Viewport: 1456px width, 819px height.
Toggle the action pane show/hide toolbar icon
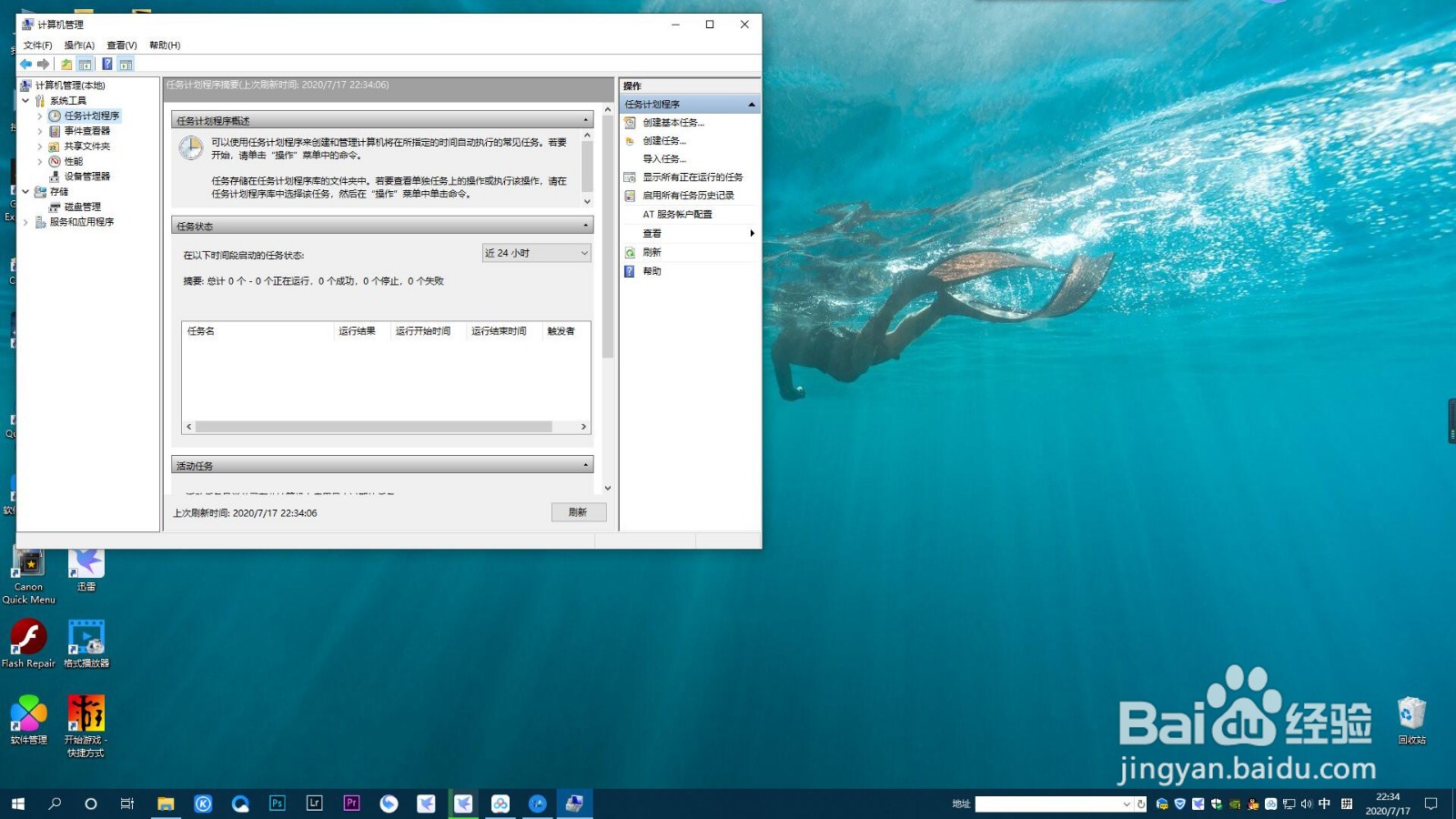click(126, 64)
